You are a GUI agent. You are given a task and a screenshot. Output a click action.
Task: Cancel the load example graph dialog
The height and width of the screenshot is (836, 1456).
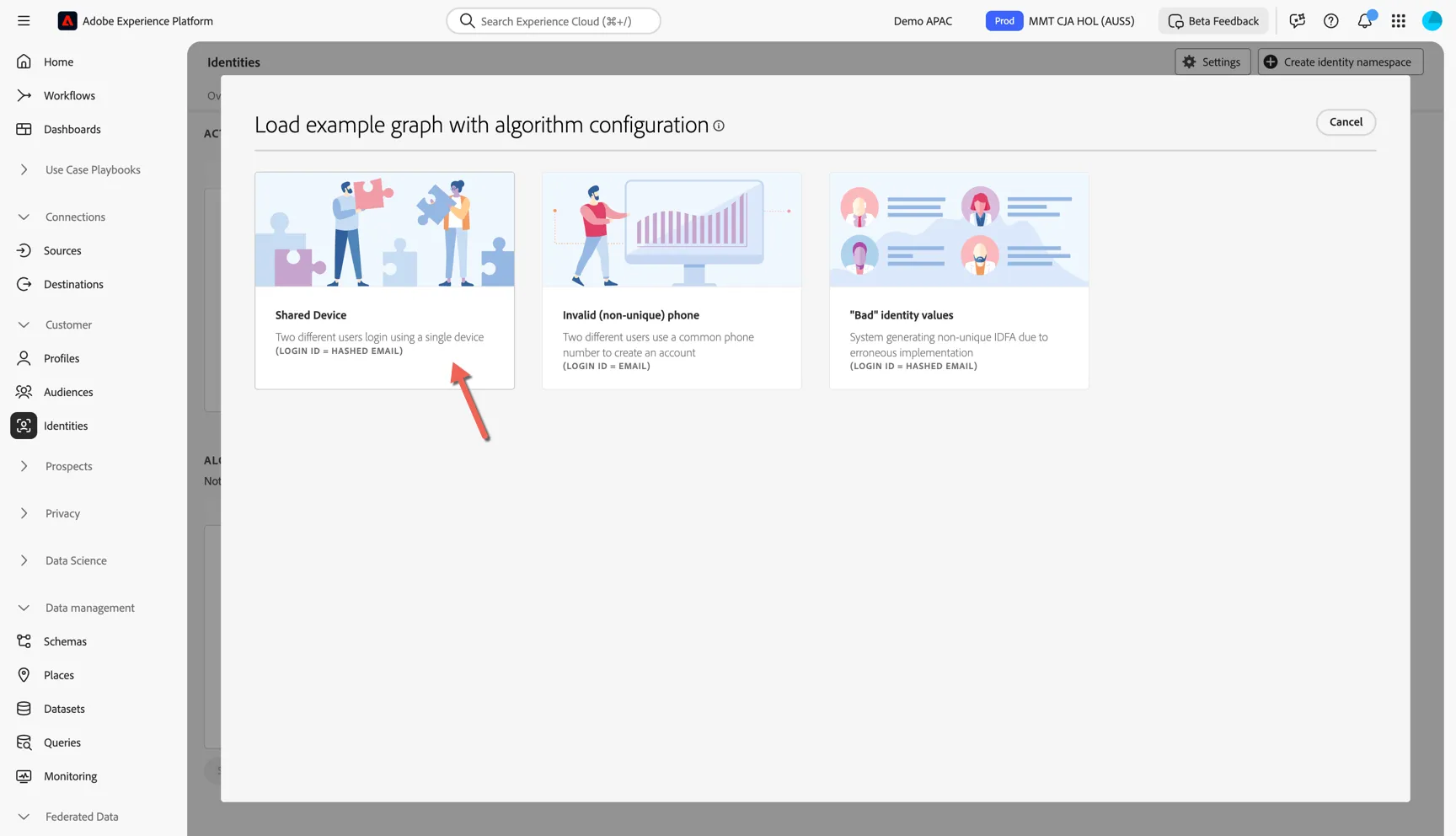pos(1346,122)
